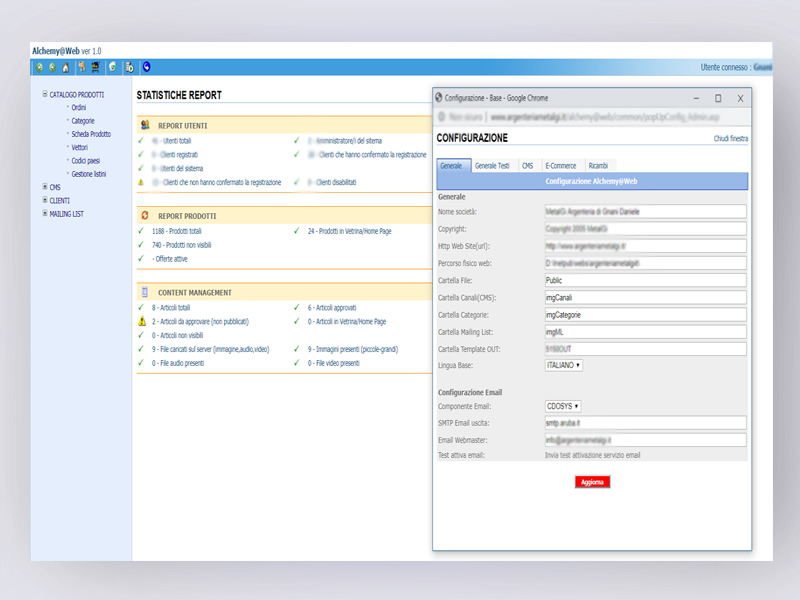Click the Report Utenti people icon
Viewport: 800px width, 600px height.
[x=146, y=126]
